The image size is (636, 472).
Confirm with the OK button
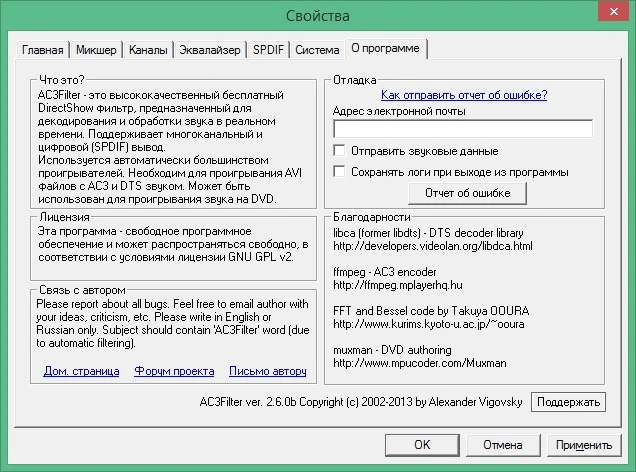[x=422, y=445]
